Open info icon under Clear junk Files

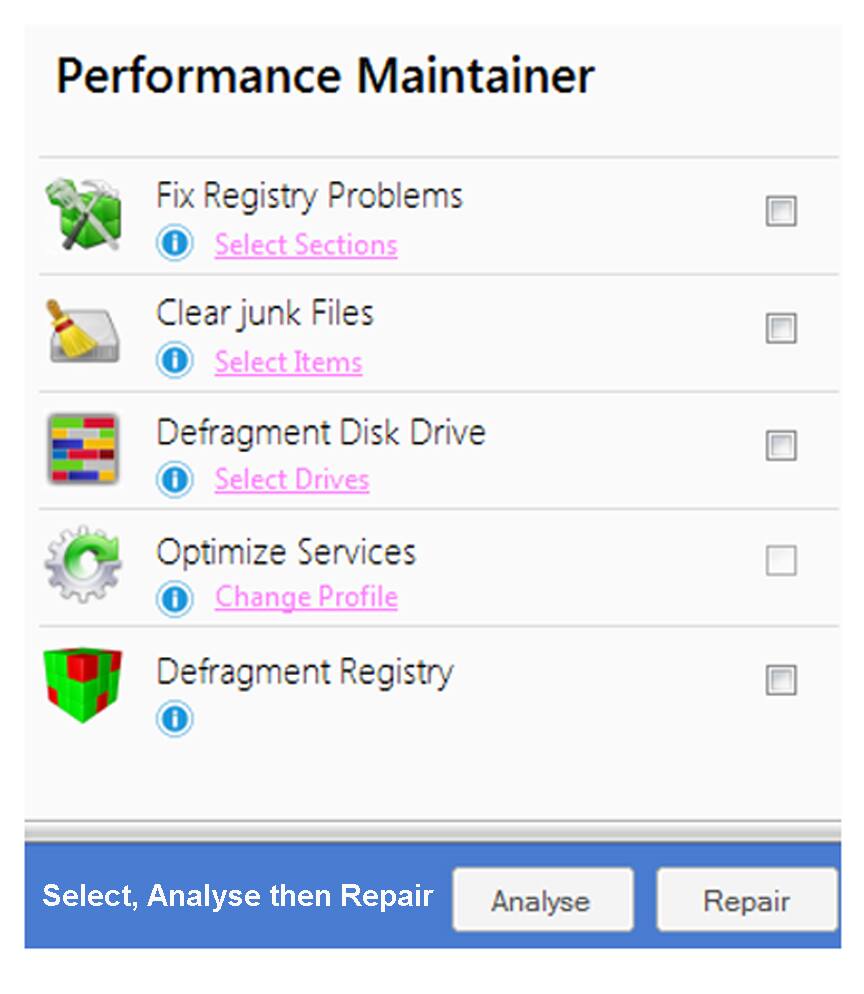pos(175,361)
